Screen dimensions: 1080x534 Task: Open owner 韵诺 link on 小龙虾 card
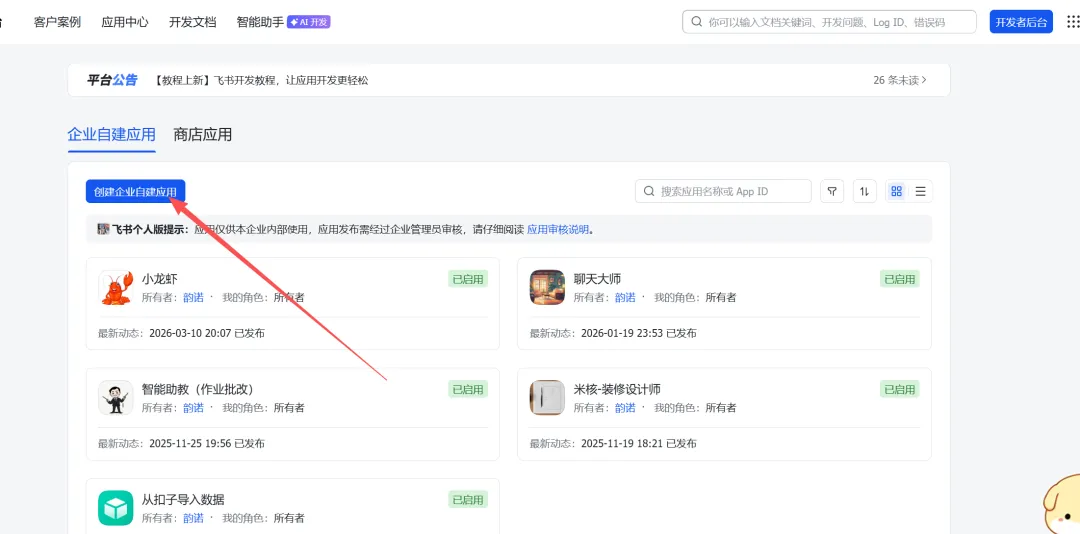193,298
